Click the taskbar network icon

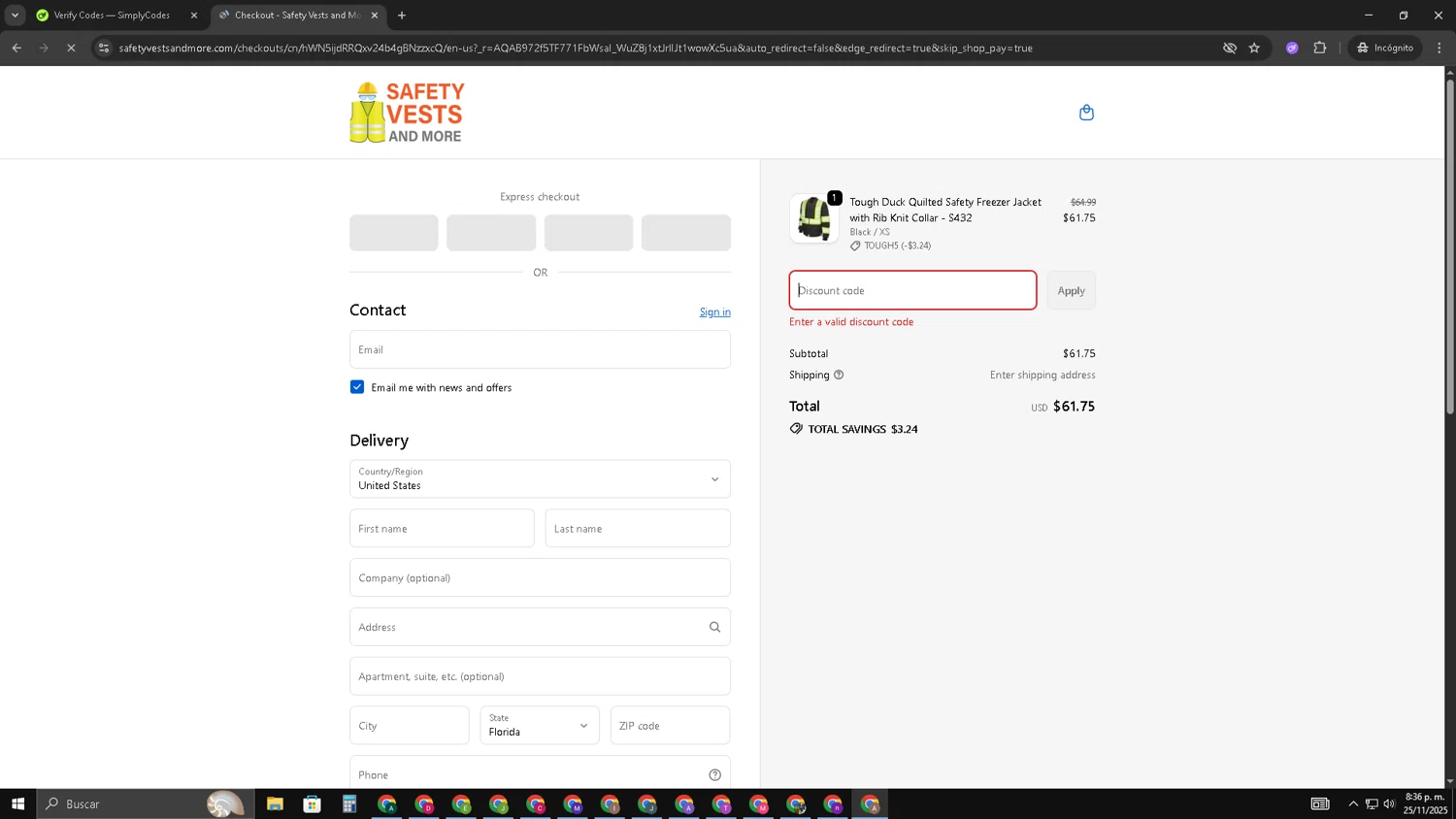coord(1372,803)
